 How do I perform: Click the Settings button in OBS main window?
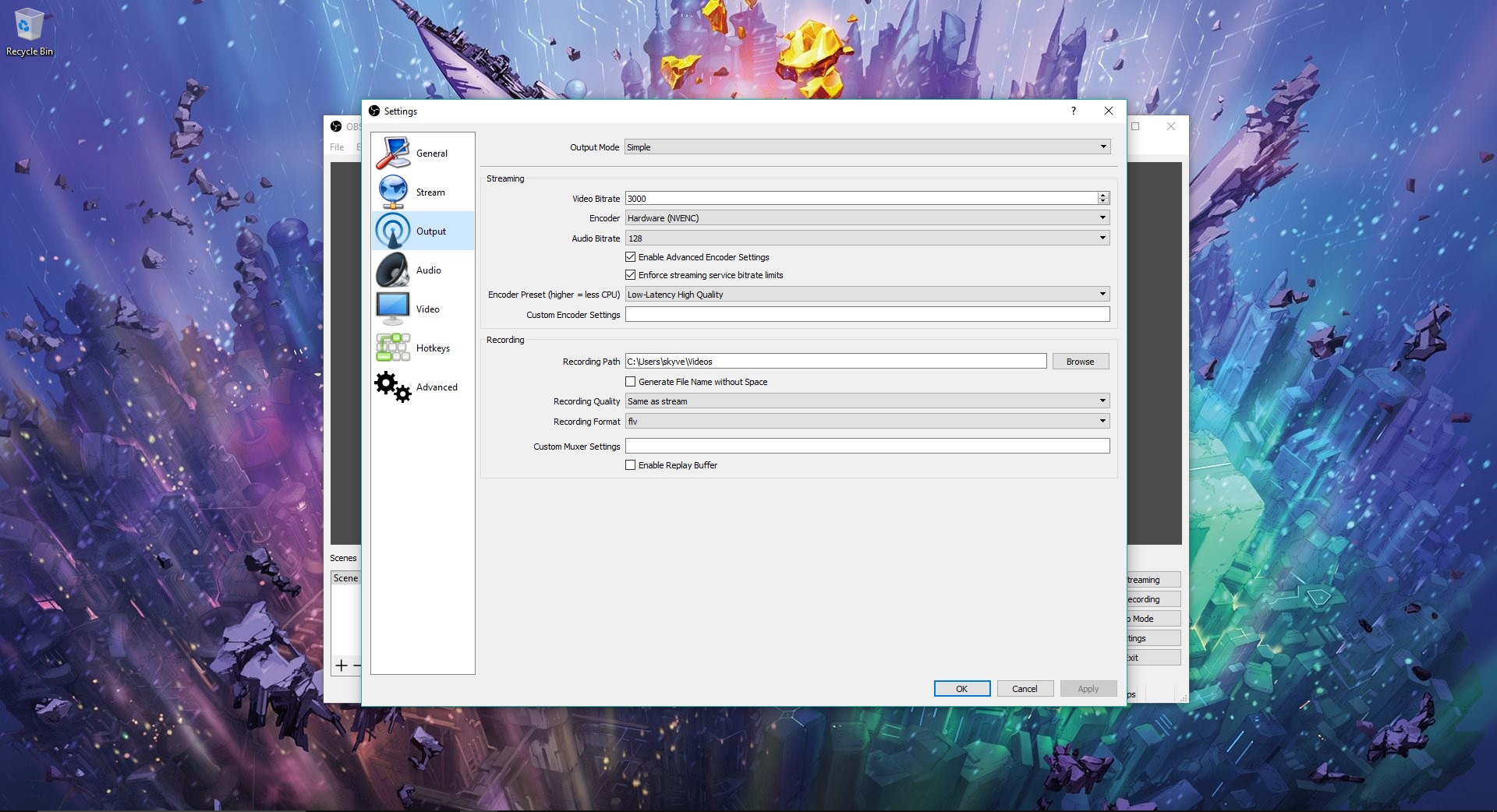tap(1154, 637)
